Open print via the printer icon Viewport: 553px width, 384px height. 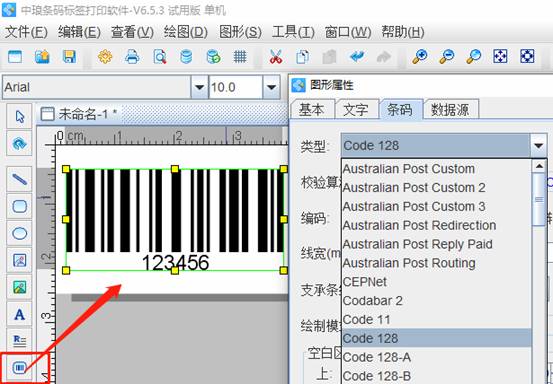[132, 56]
